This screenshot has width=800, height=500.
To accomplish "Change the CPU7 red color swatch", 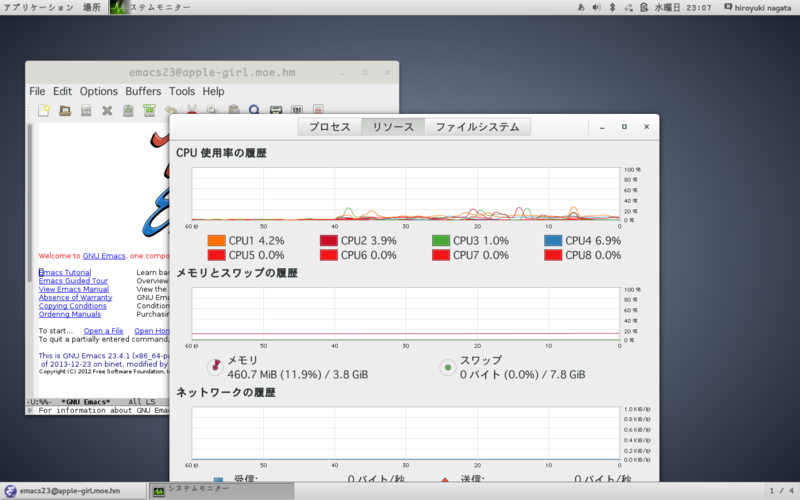I will [441, 255].
